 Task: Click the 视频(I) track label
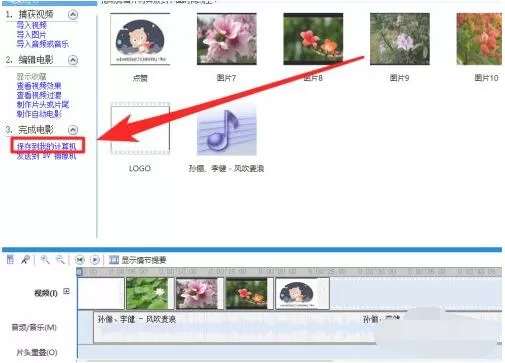click(46, 293)
